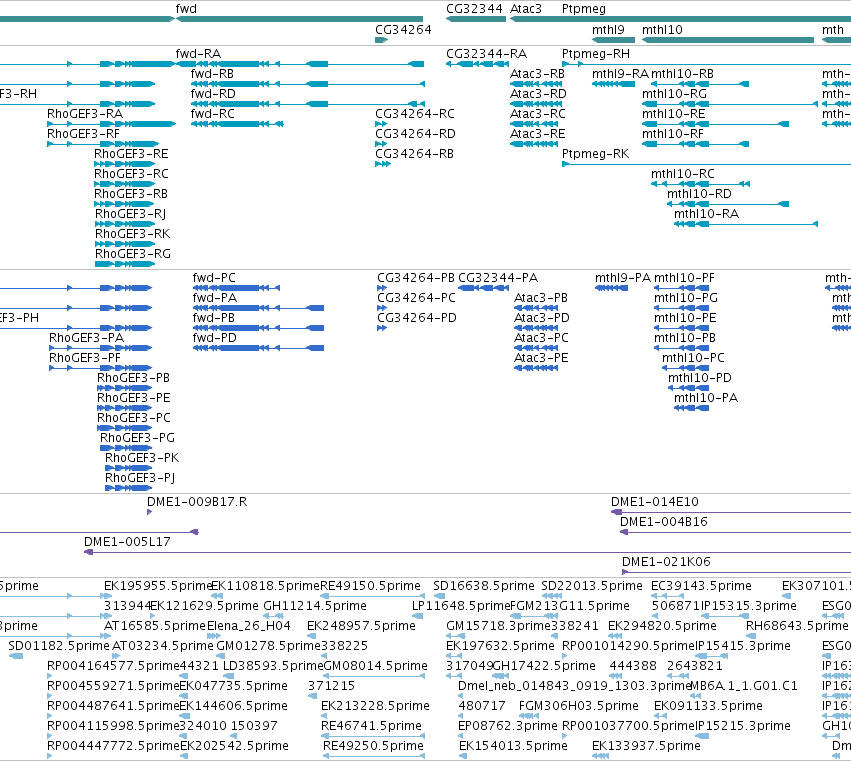This screenshot has height=761, width=851.
Task: Click clone DME1-021K06
Action: (x=666, y=562)
